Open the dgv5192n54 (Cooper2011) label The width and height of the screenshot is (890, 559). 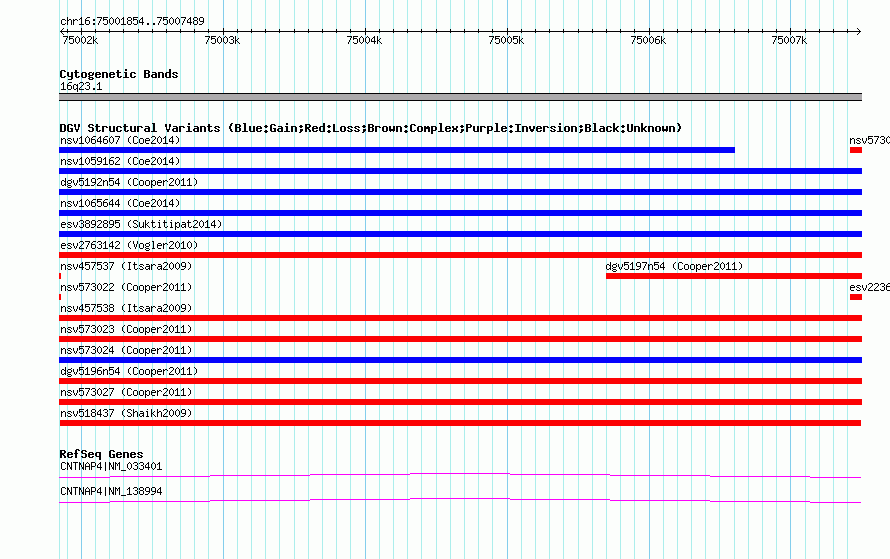129,182
